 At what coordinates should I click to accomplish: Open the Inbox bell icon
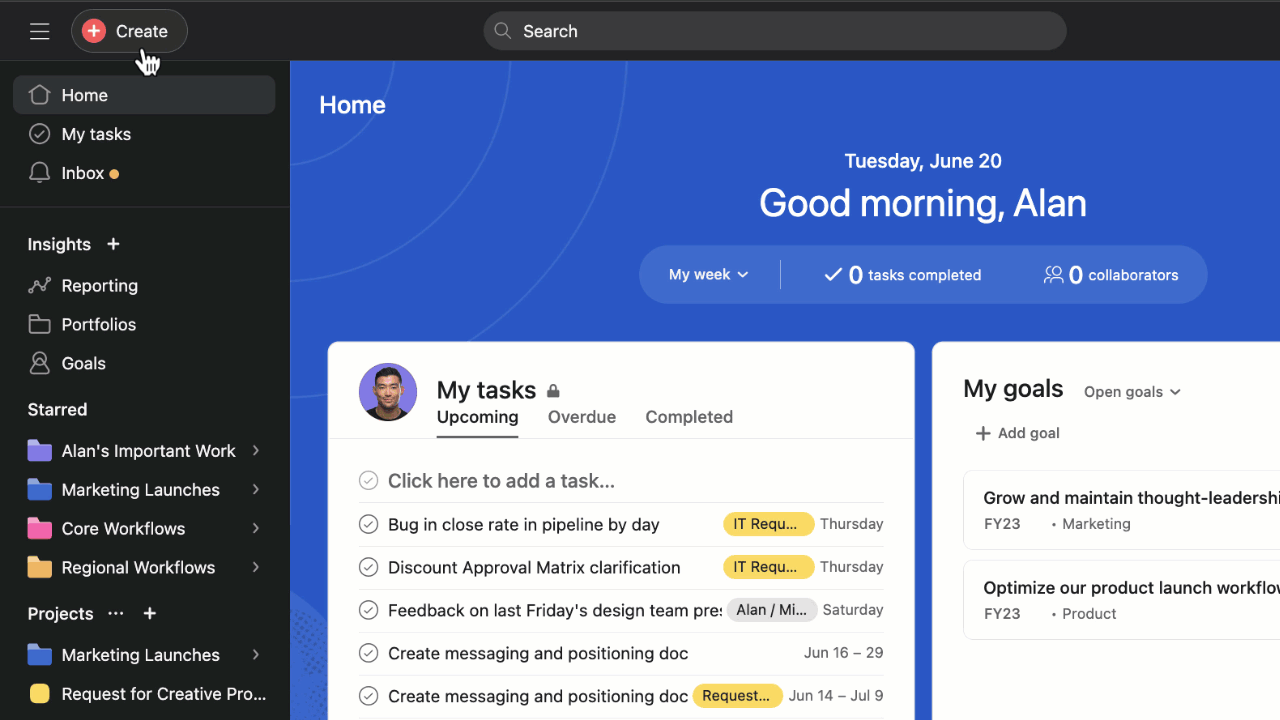coord(40,172)
